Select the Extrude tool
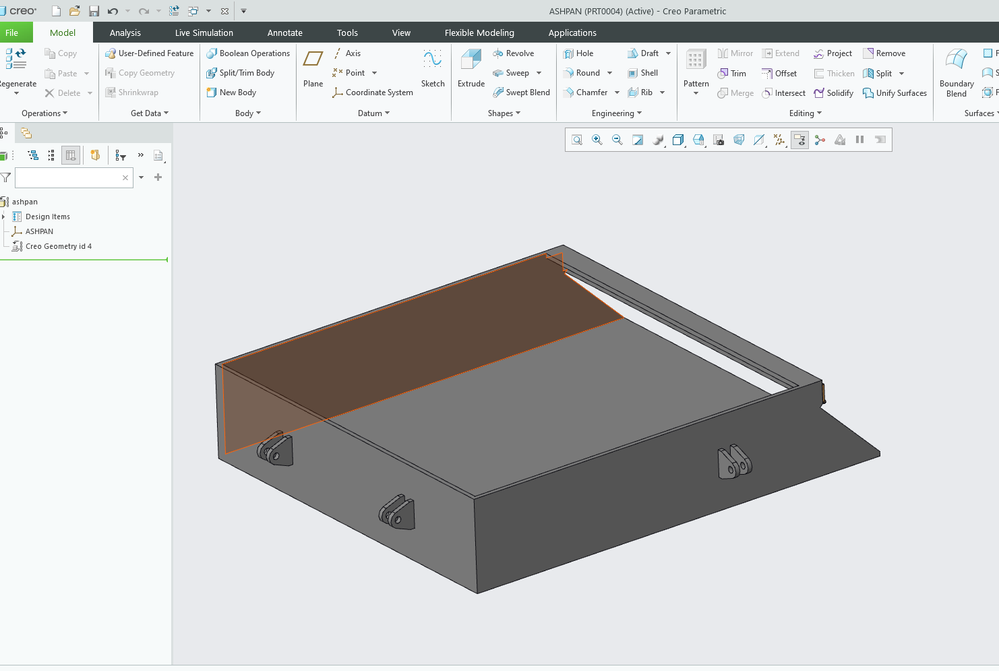 coord(471,67)
